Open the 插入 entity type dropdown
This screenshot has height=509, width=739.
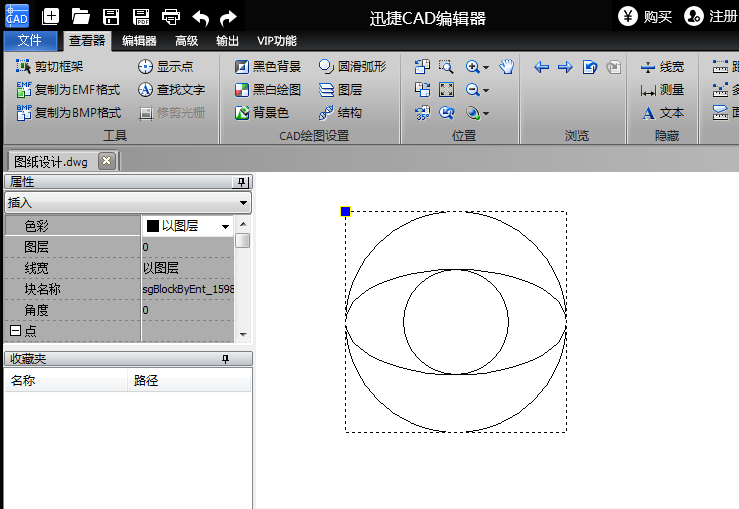(244, 203)
